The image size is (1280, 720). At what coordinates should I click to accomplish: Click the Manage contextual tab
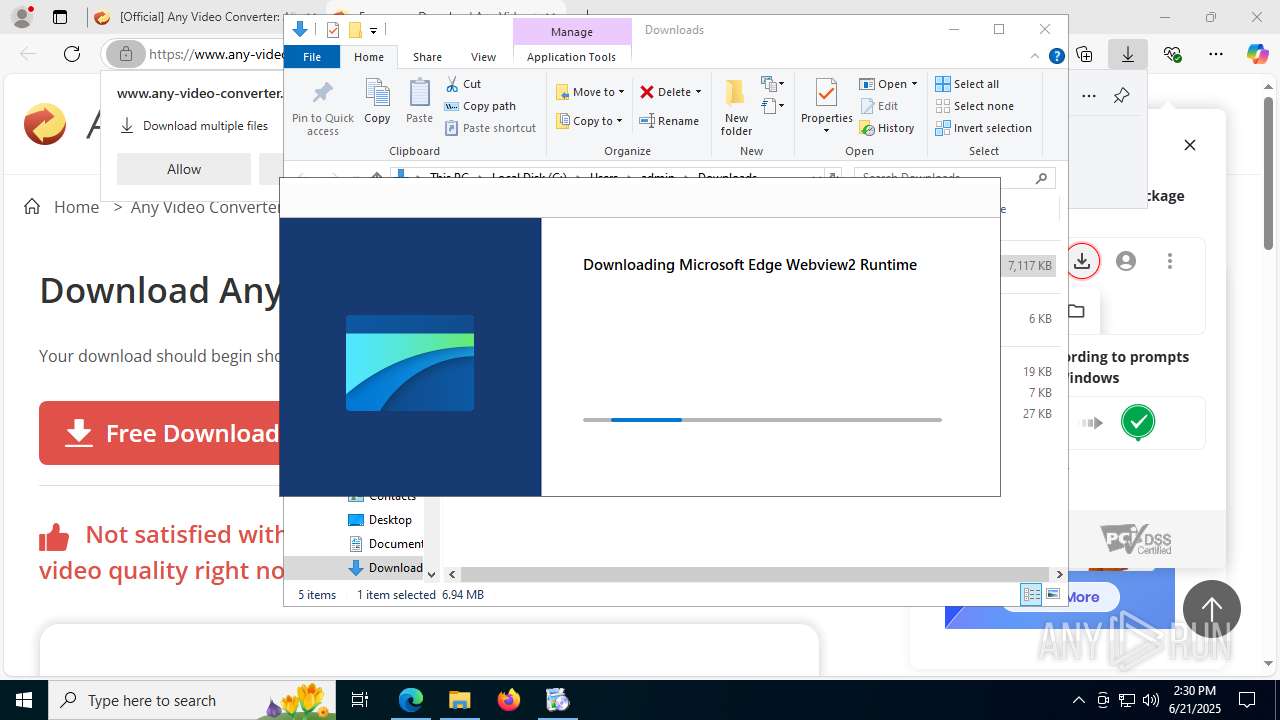tap(571, 32)
